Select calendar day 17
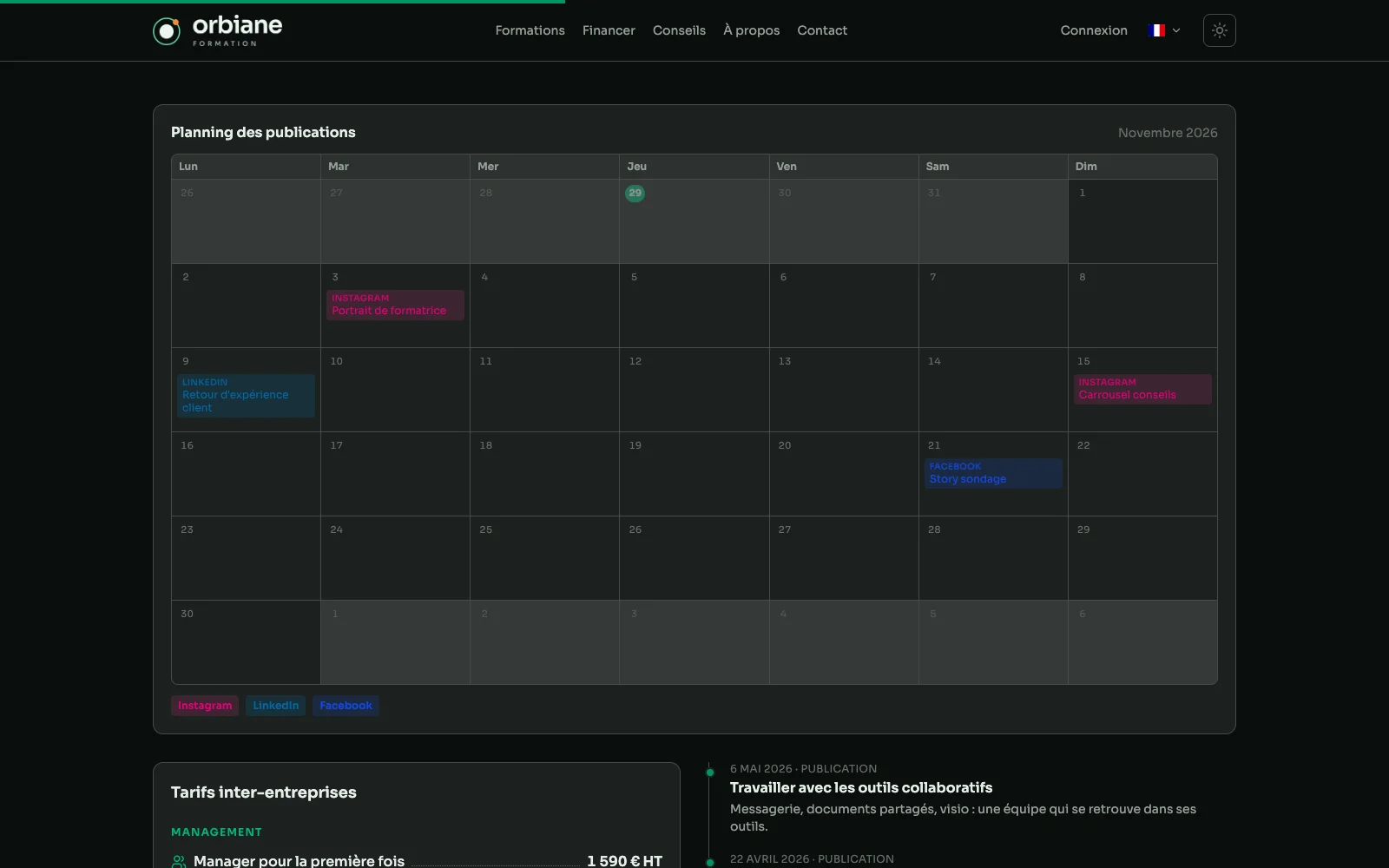The image size is (1389, 868). (395, 474)
